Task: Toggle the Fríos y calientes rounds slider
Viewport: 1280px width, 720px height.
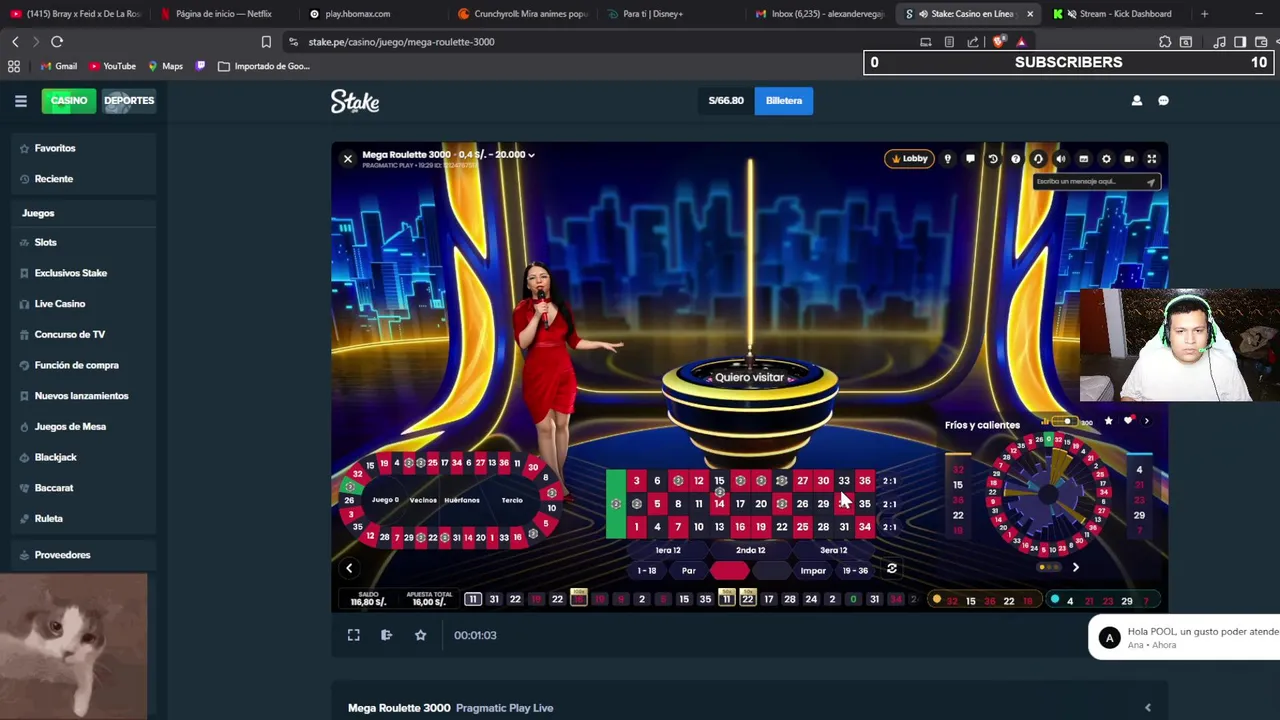Action: point(1064,422)
